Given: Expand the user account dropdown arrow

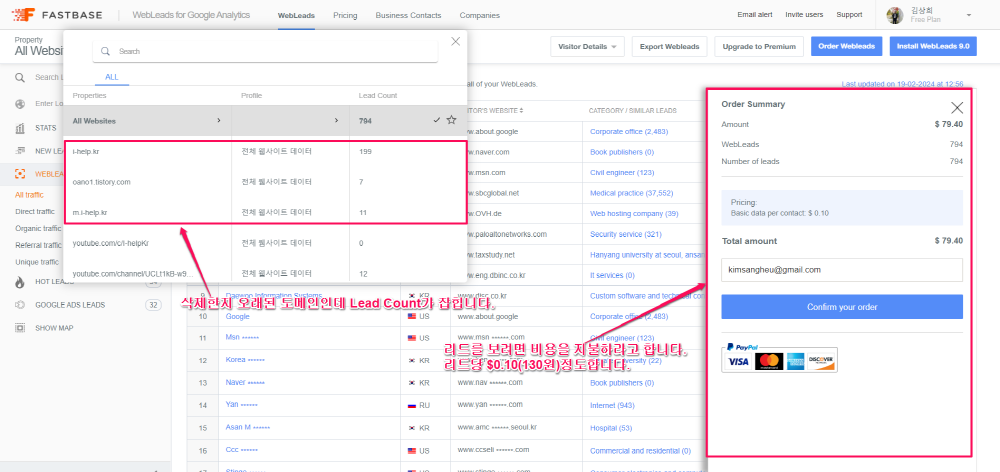Looking at the screenshot, I should click(968, 15).
